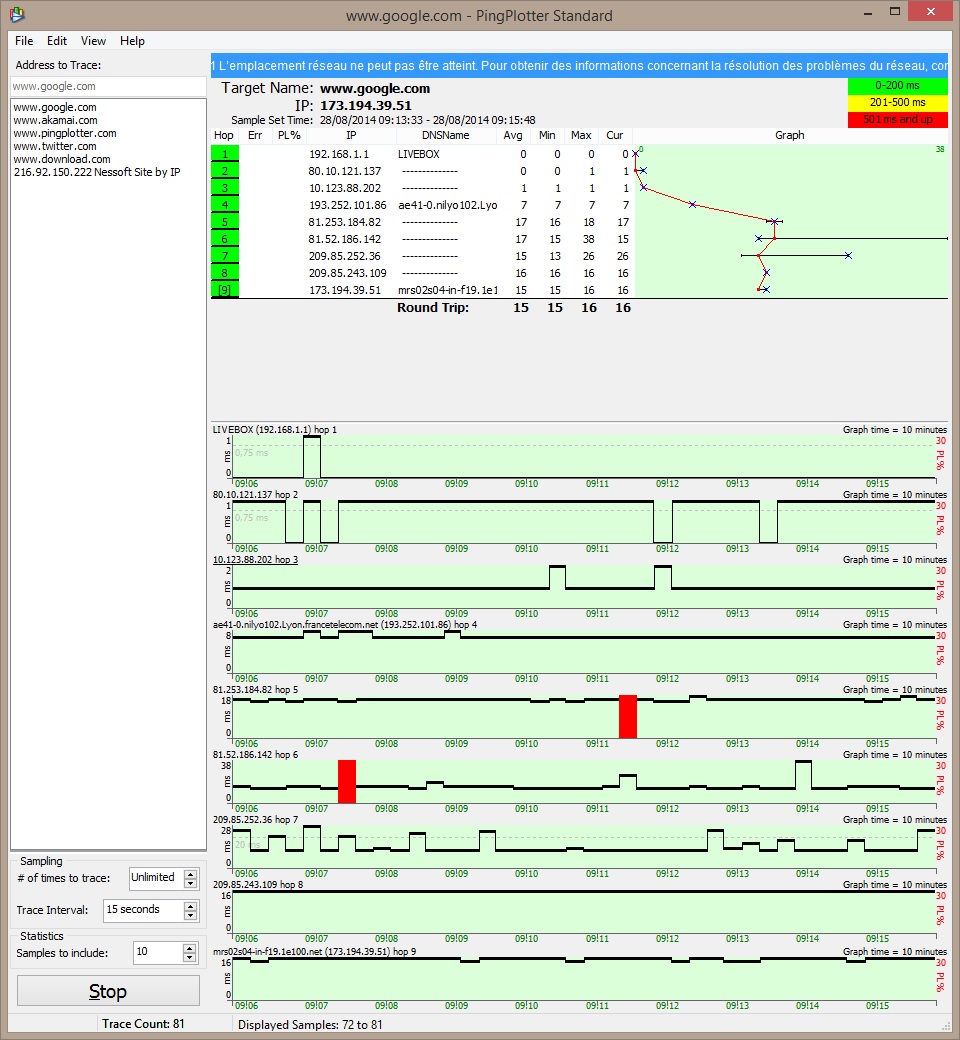Select www.google.com in the address list

coord(55,107)
